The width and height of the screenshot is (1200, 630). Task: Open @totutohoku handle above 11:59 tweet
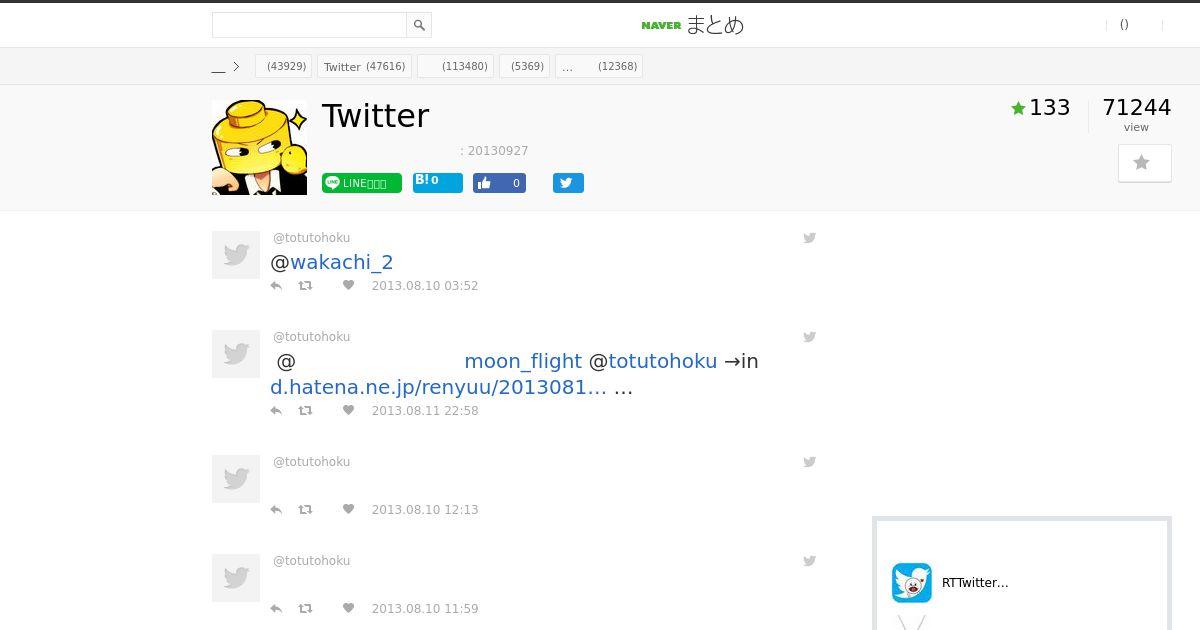(311, 561)
